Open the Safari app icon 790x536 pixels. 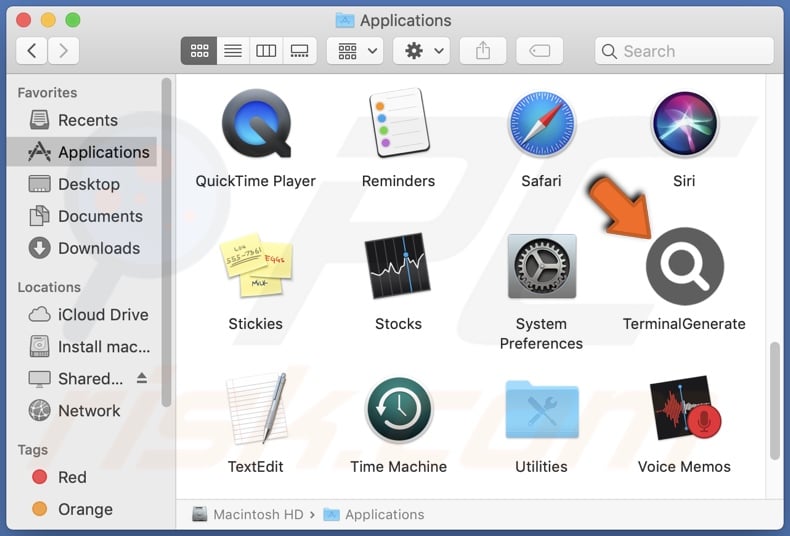pyautogui.click(x=541, y=124)
